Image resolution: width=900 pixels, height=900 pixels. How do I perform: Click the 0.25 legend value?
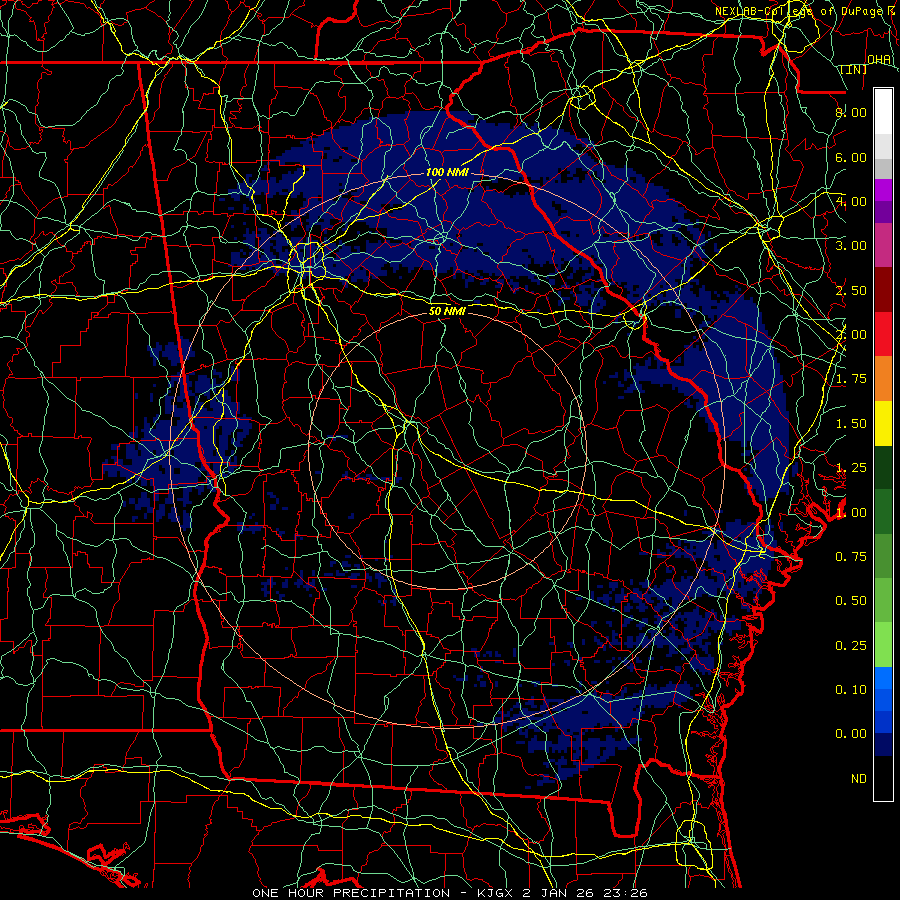(x=851, y=646)
